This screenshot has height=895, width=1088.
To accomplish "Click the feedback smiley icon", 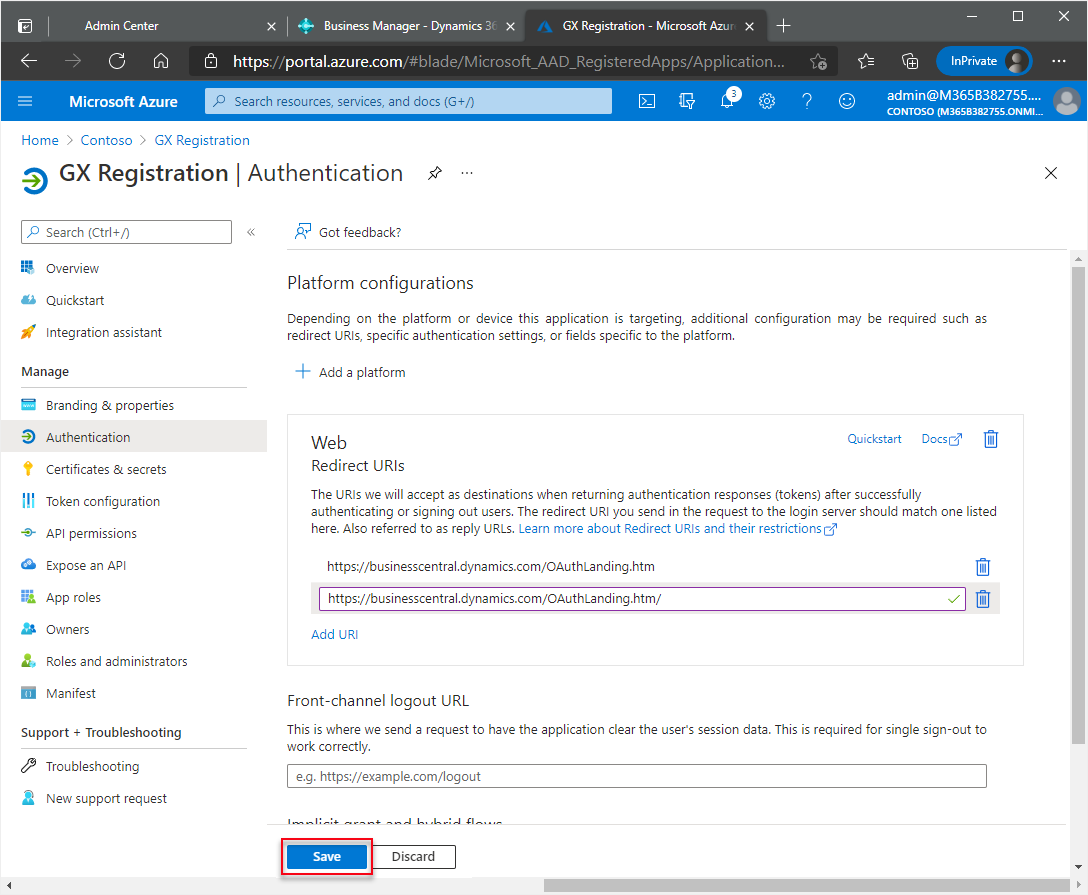I will point(847,101).
